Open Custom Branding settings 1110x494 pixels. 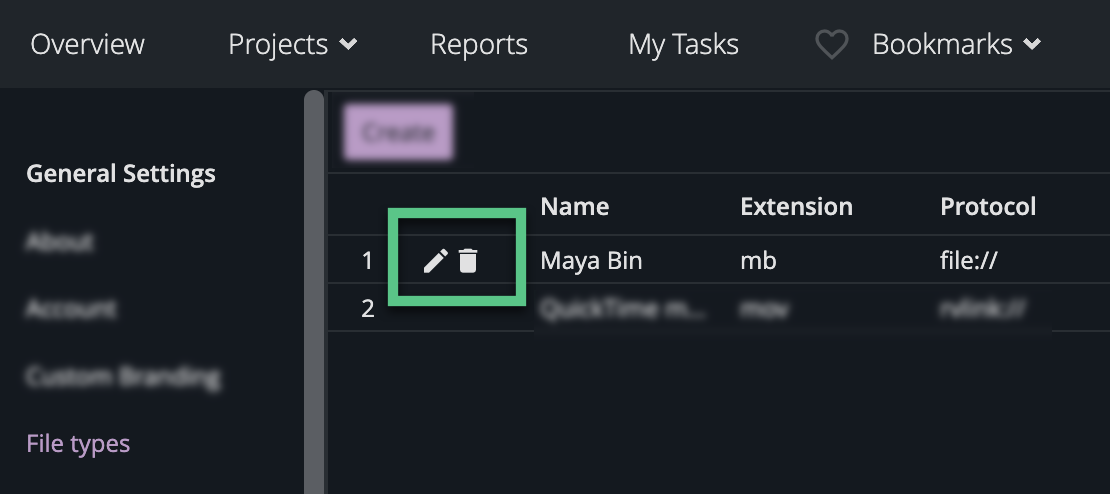pyautogui.click(x=123, y=377)
